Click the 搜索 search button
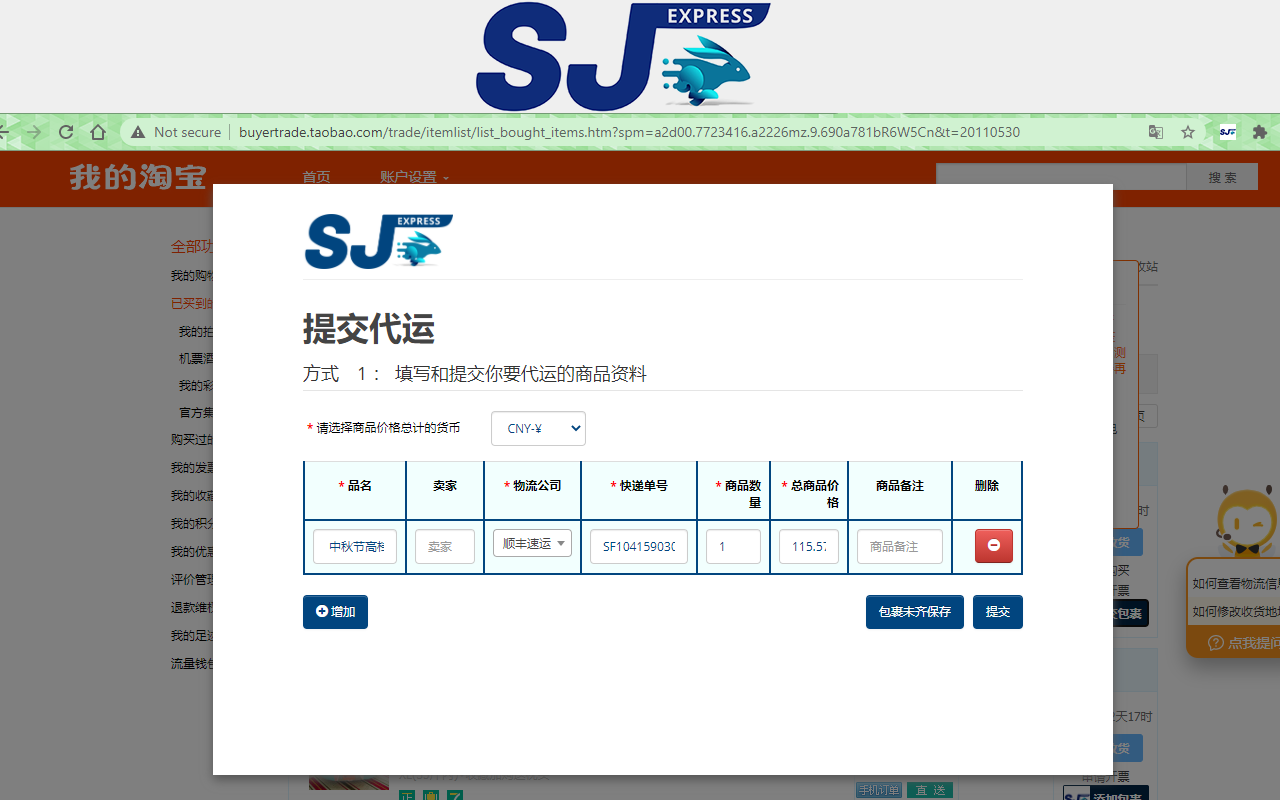 (1222, 177)
